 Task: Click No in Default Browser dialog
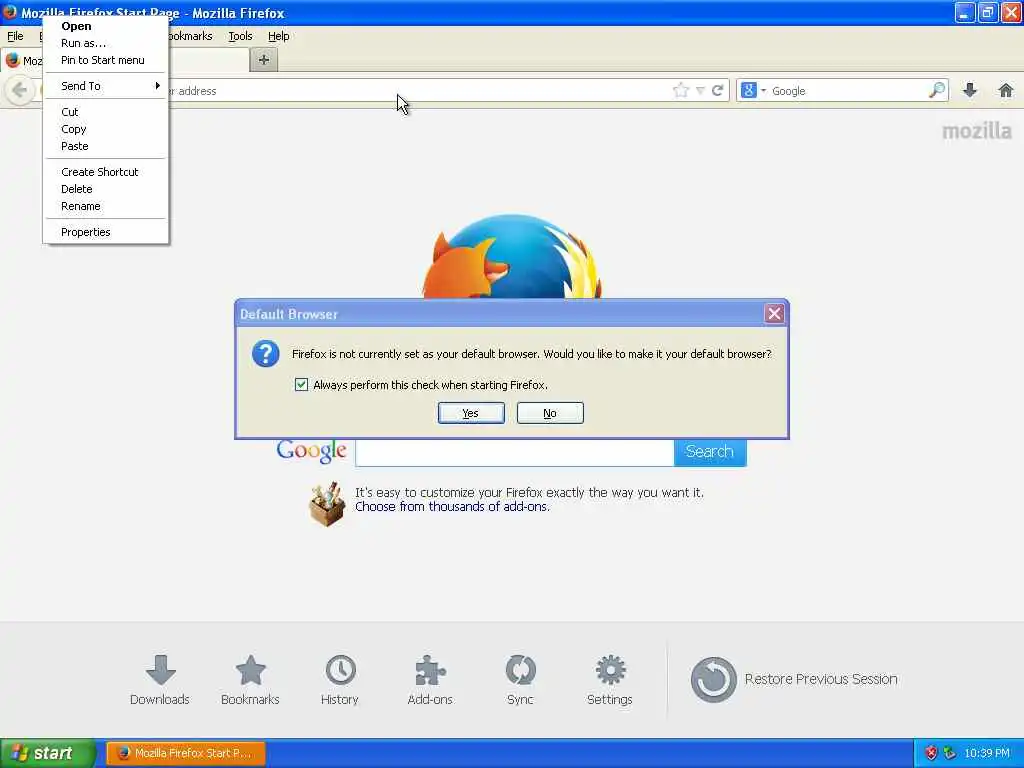point(550,413)
